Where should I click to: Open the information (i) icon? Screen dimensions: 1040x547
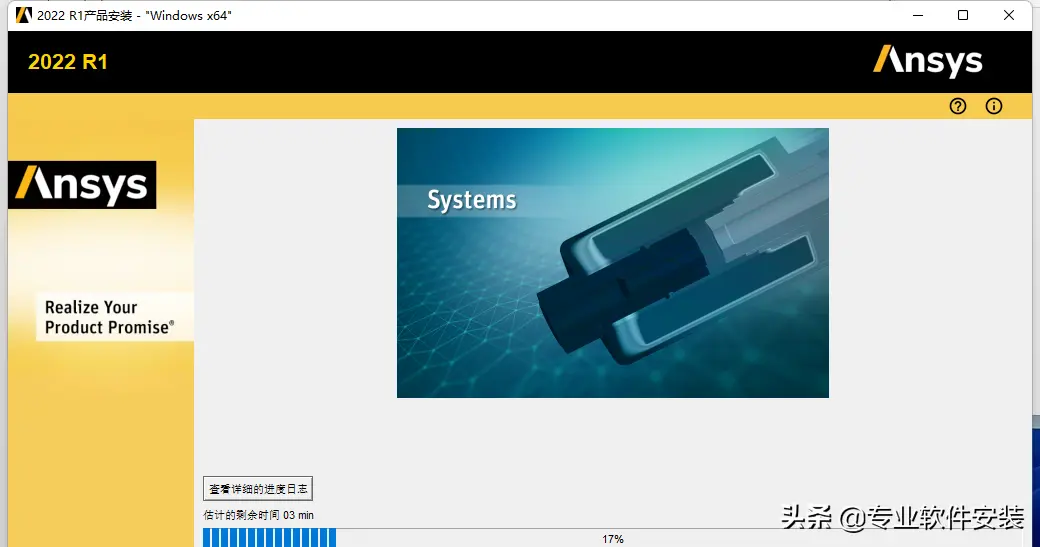coord(994,106)
